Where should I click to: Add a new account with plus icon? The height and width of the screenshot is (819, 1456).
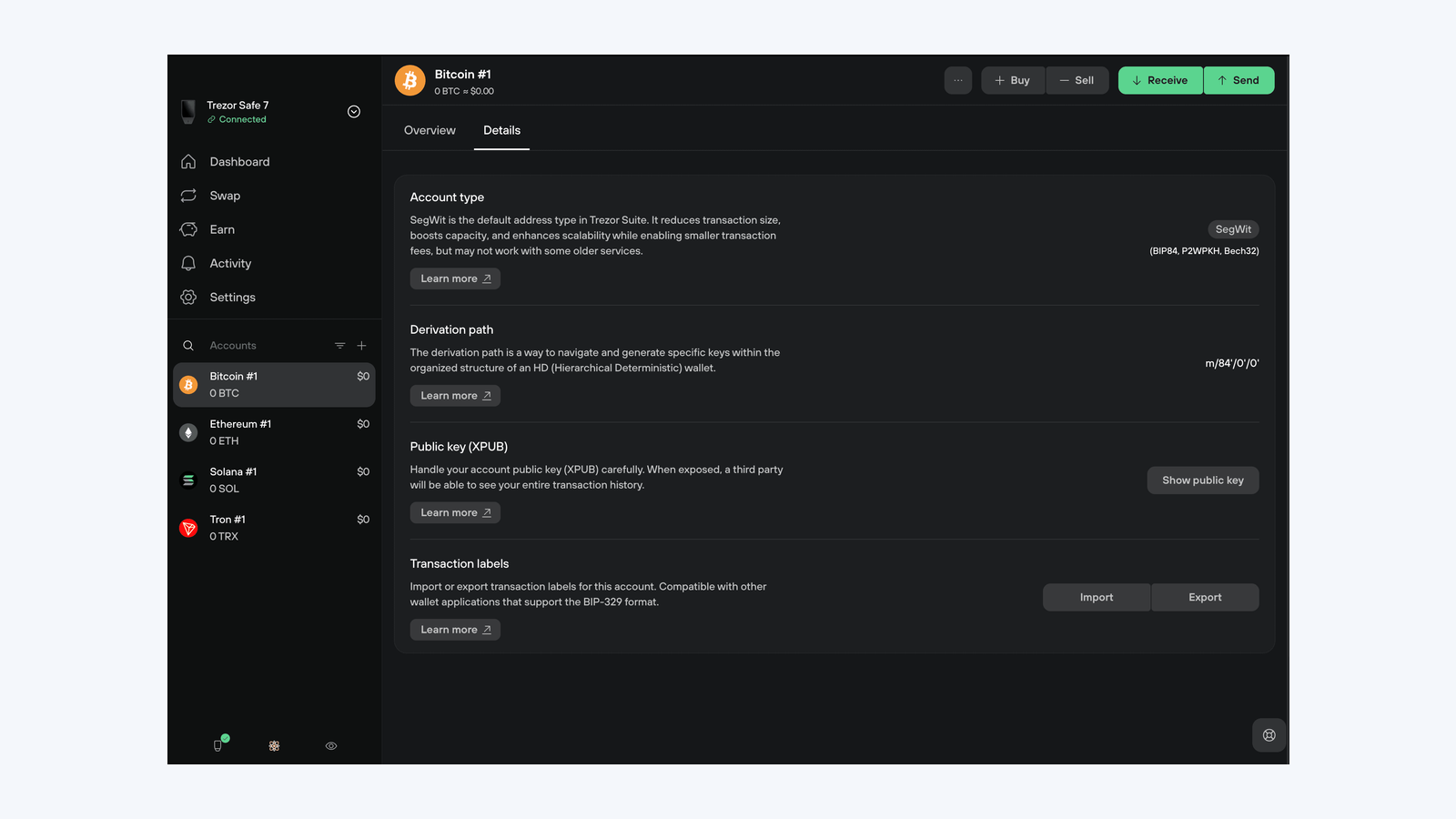361,346
